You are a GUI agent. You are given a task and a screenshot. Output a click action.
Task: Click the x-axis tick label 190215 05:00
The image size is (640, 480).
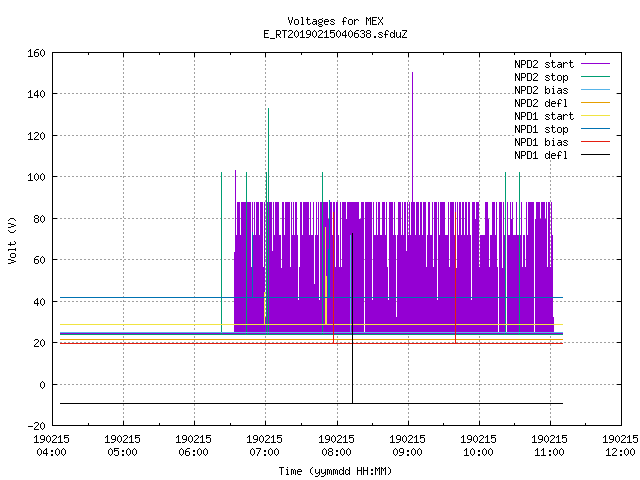(122, 446)
